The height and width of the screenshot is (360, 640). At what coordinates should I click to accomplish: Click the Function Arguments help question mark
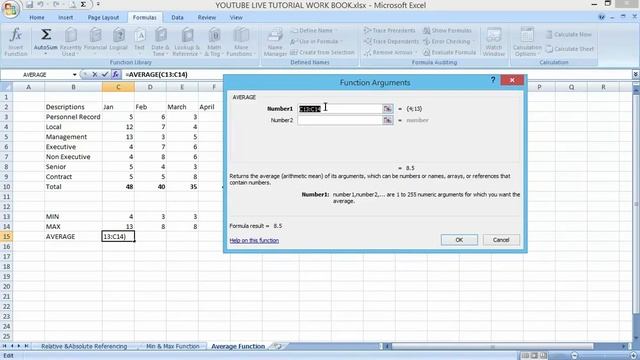[x=493, y=80]
